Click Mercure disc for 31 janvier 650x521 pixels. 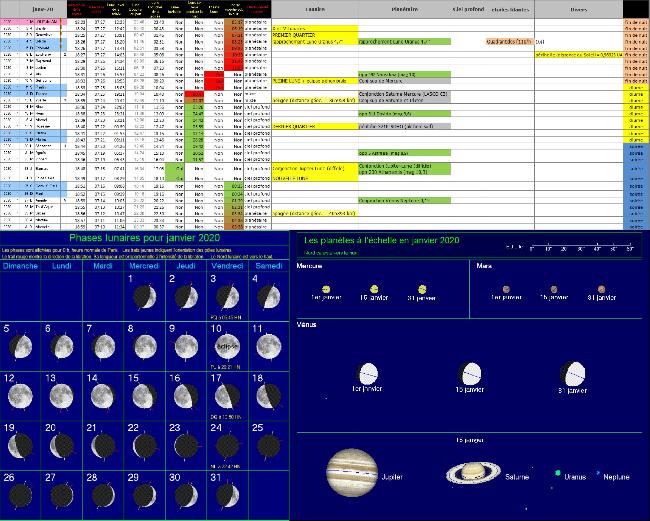(422, 289)
